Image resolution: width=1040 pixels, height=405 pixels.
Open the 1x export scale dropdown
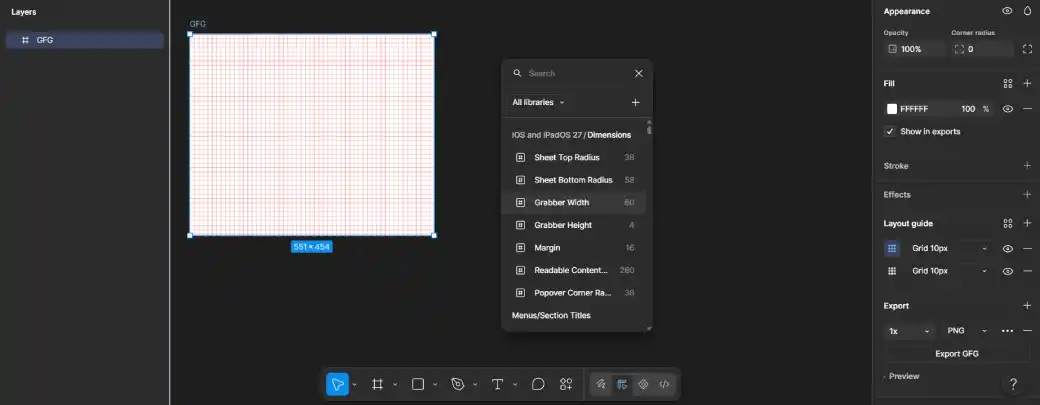click(910, 331)
